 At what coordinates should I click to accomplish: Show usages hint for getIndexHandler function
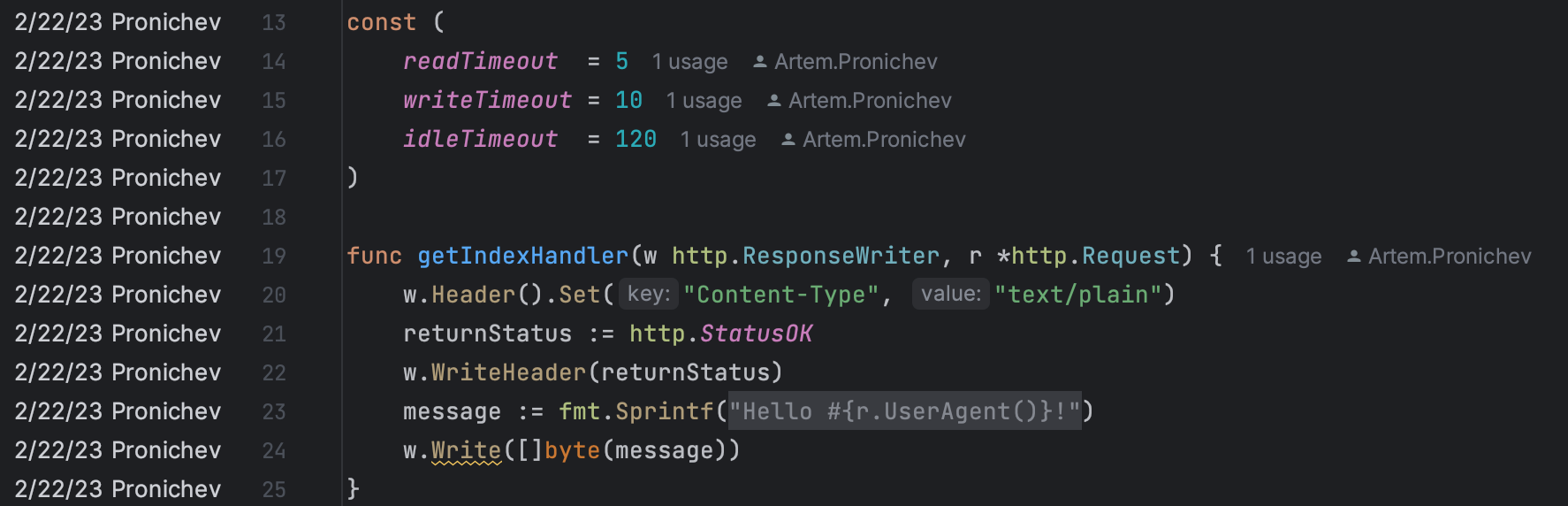tap(1283, 257)
